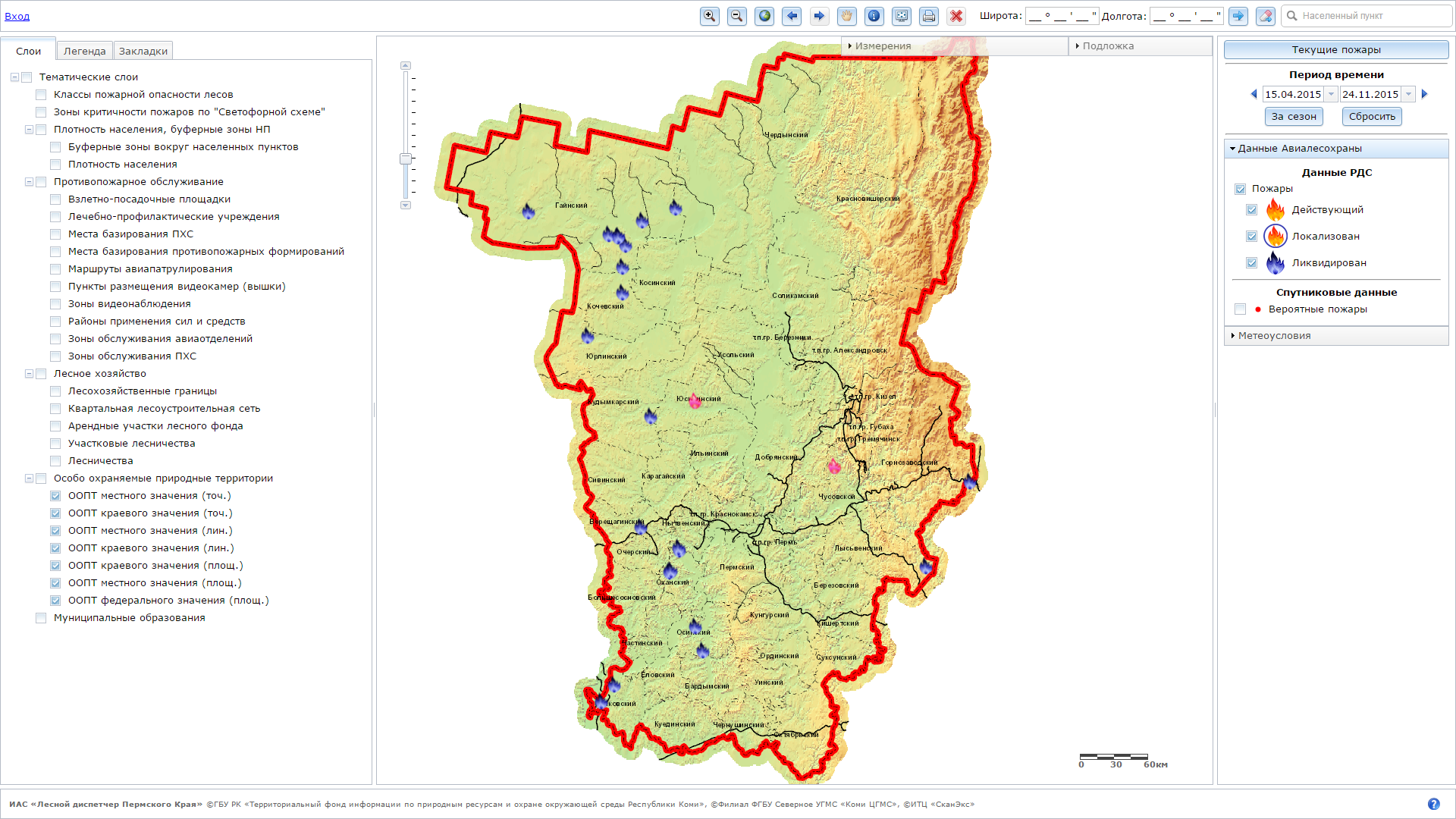
Task: Click the red X clear tool
Action: 956,16
